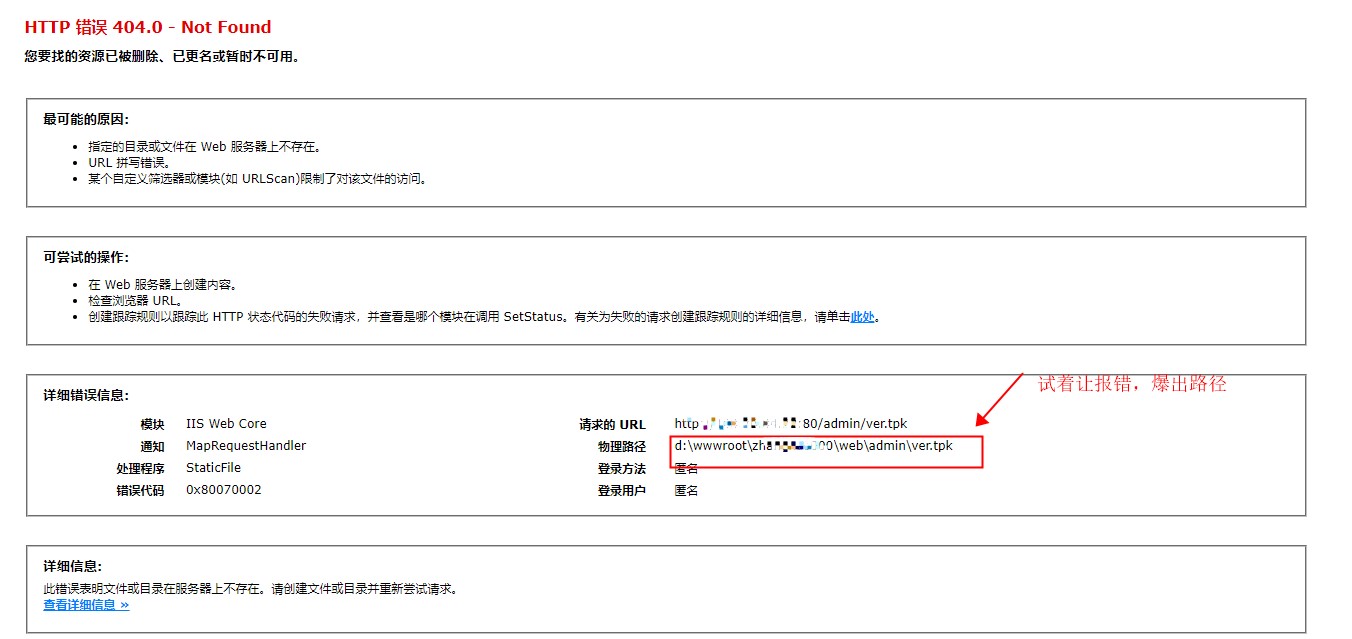Click the 此处 hyperlink
This screenshot has height=639, width=1352.
[x=862, y=317]
